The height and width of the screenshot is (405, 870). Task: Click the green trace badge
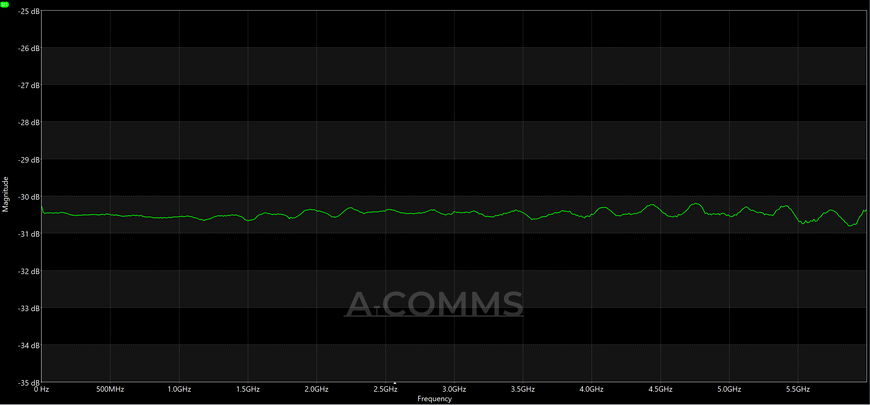point(5,4)
